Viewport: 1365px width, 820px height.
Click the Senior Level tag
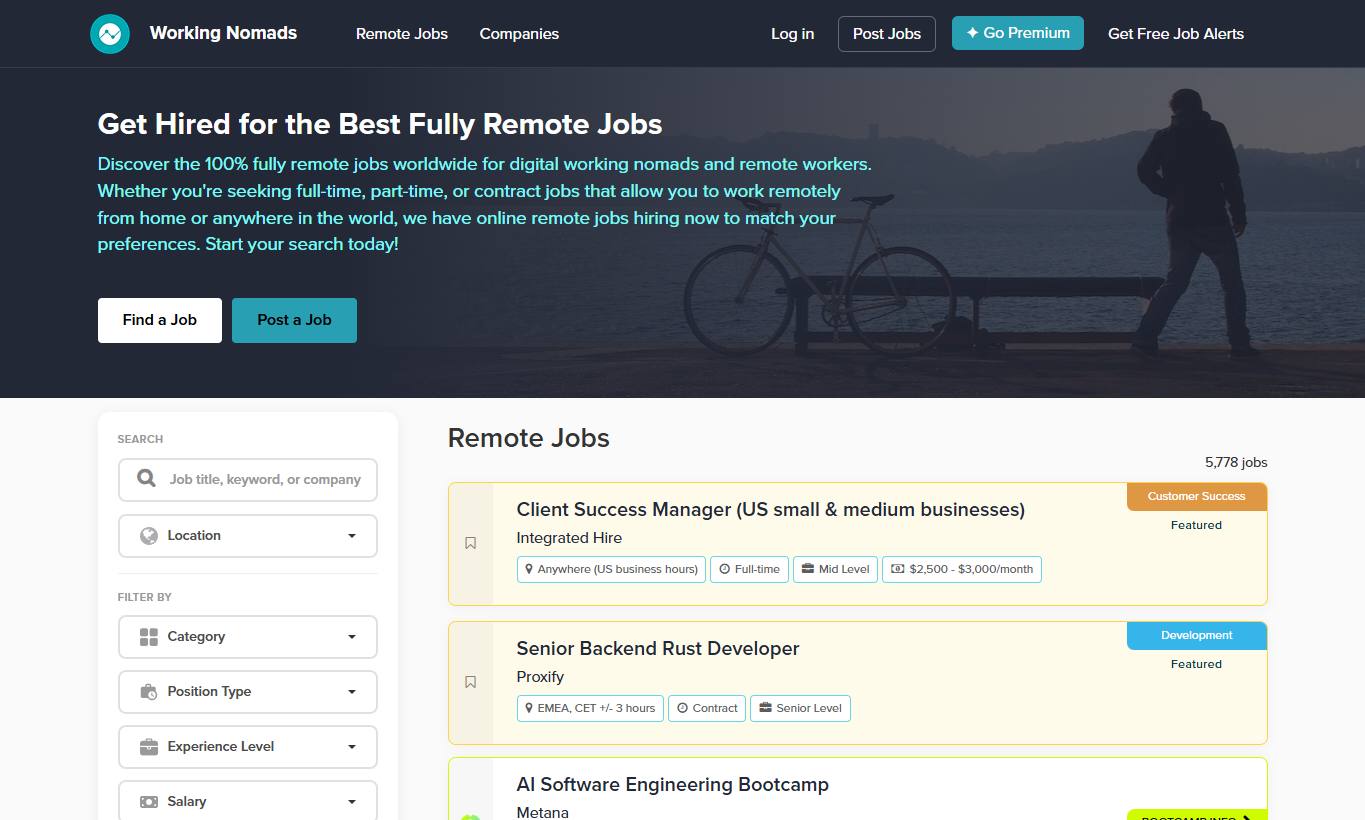point(800,708)
